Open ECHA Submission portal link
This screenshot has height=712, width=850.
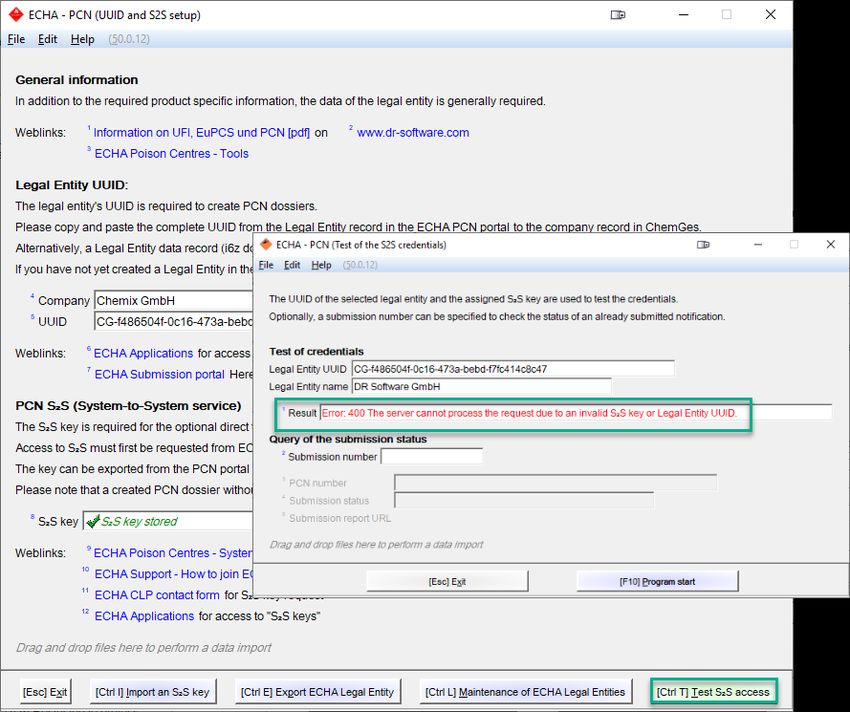[159, 374]
